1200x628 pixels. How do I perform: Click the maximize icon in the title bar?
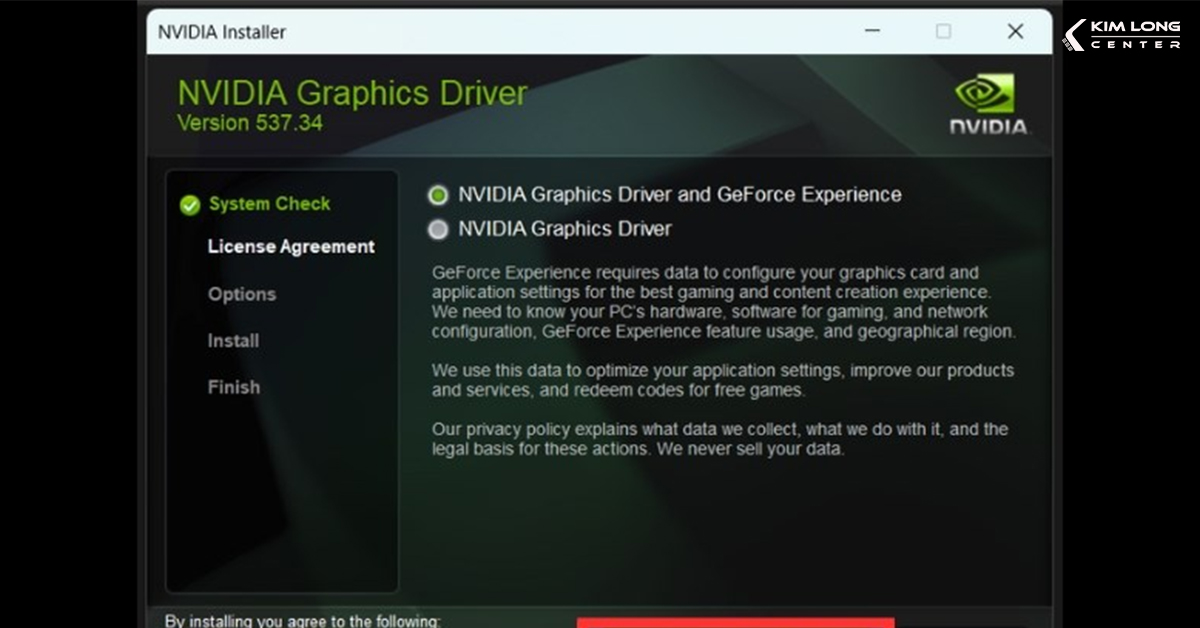(x=941, y=31)
